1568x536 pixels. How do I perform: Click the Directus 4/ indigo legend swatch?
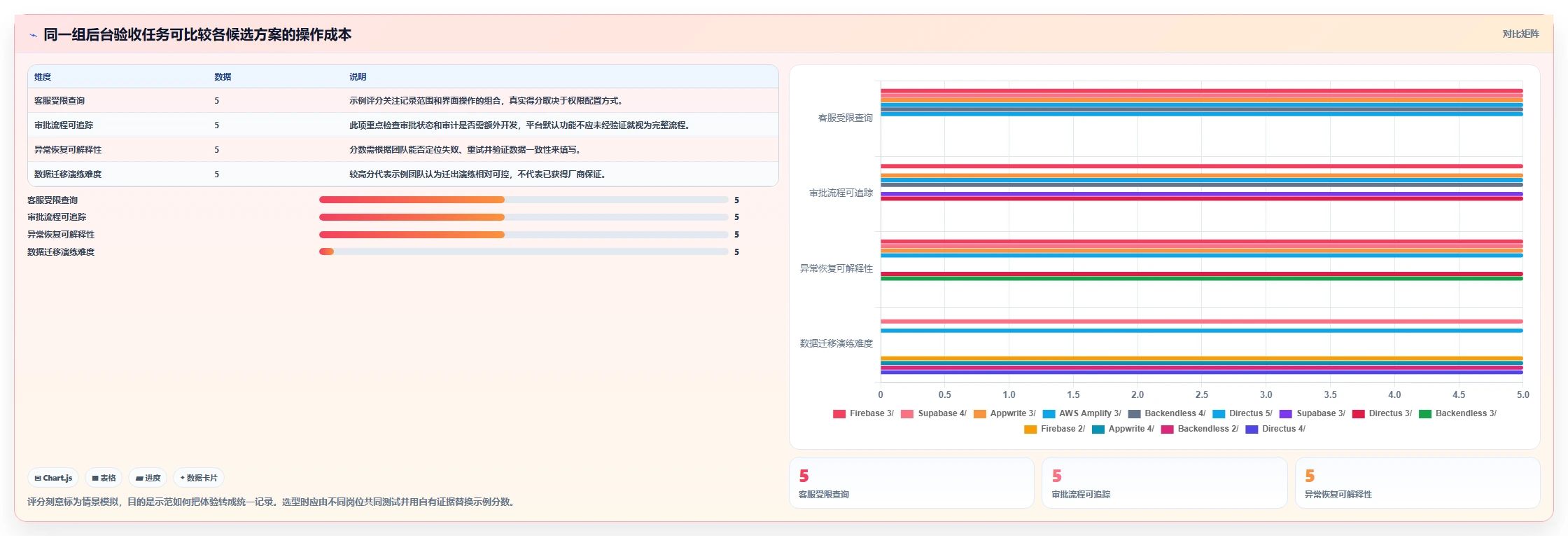click(x=1252, y=430)
